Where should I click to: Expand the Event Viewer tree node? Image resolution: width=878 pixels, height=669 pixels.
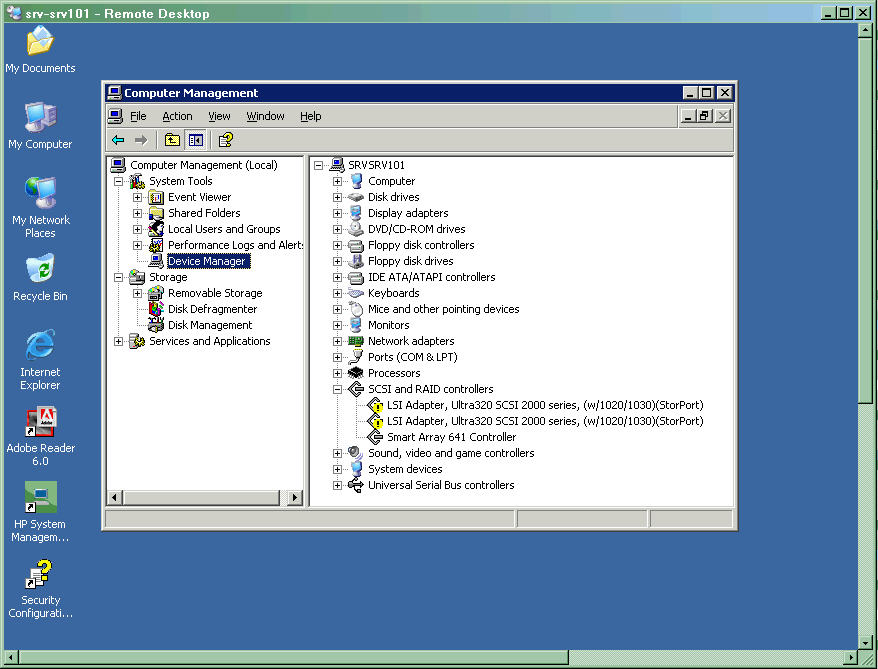click(x=138, y=197)
